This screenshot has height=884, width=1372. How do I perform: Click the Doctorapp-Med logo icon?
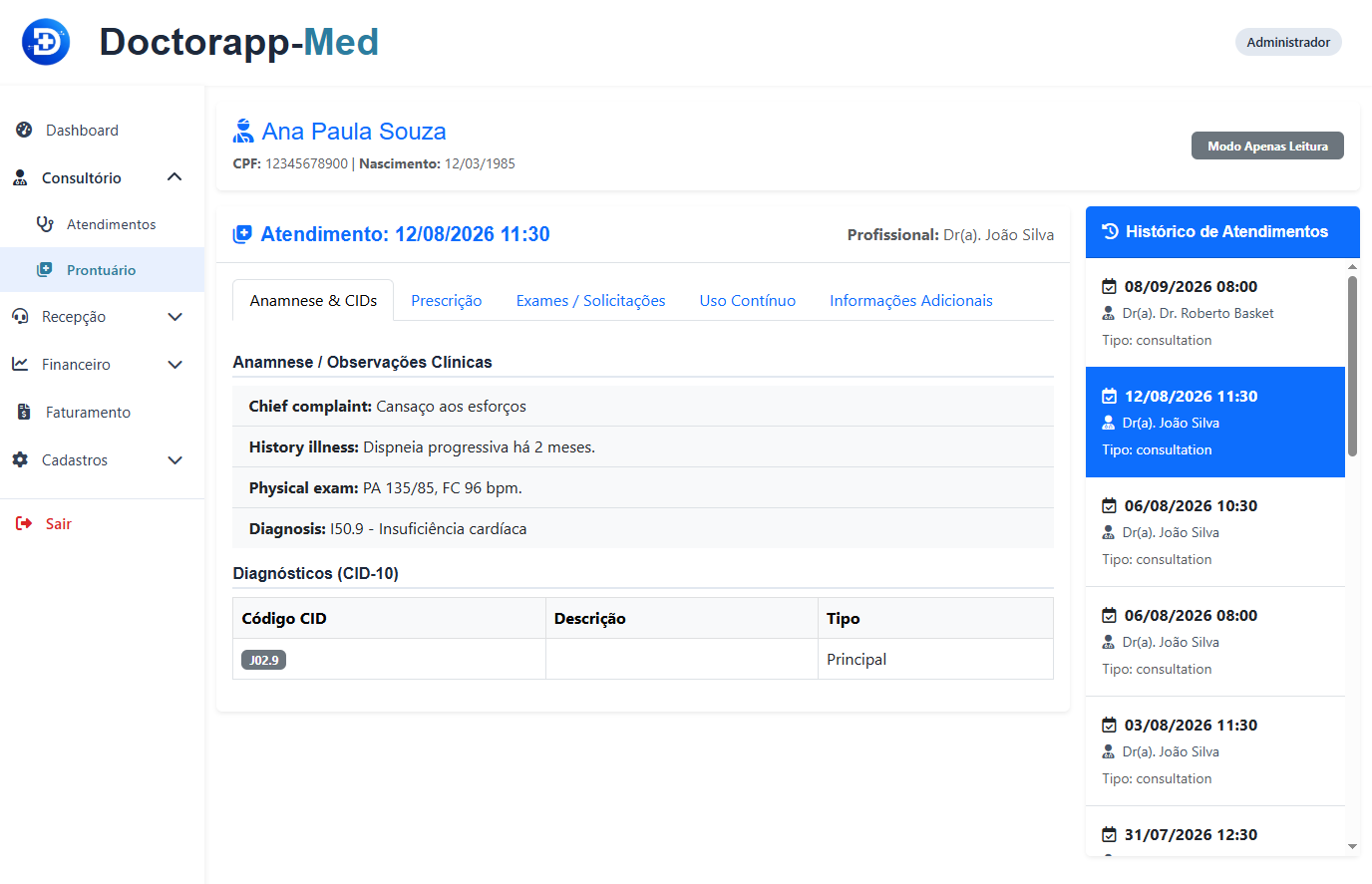(46, 42)
